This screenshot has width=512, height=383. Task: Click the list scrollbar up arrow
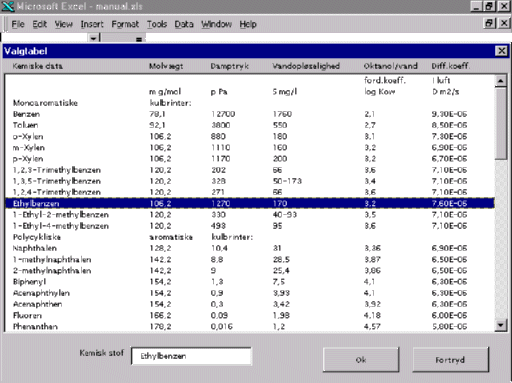[501, 81]
